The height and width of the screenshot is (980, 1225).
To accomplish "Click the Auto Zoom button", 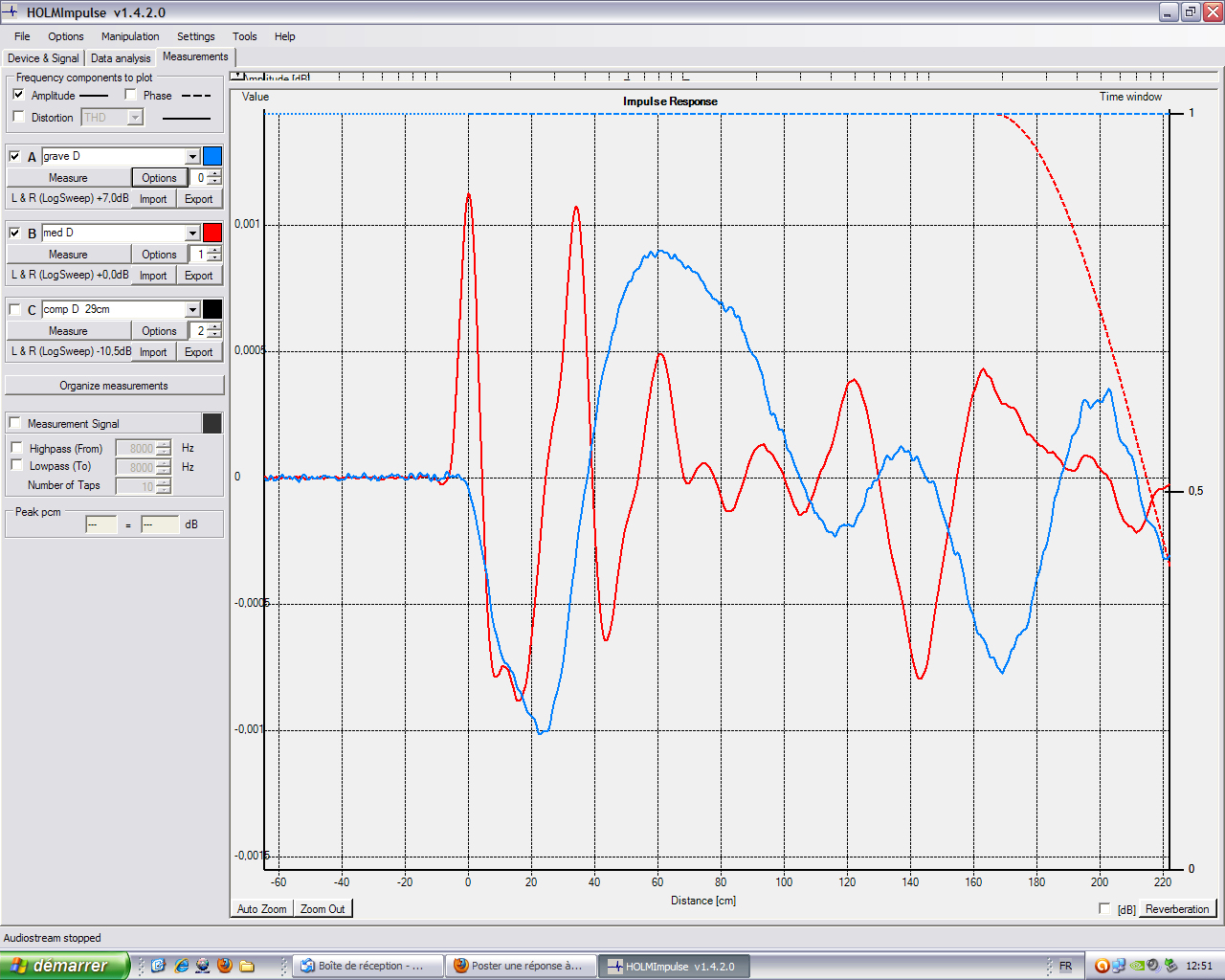I will pos(261,909).
